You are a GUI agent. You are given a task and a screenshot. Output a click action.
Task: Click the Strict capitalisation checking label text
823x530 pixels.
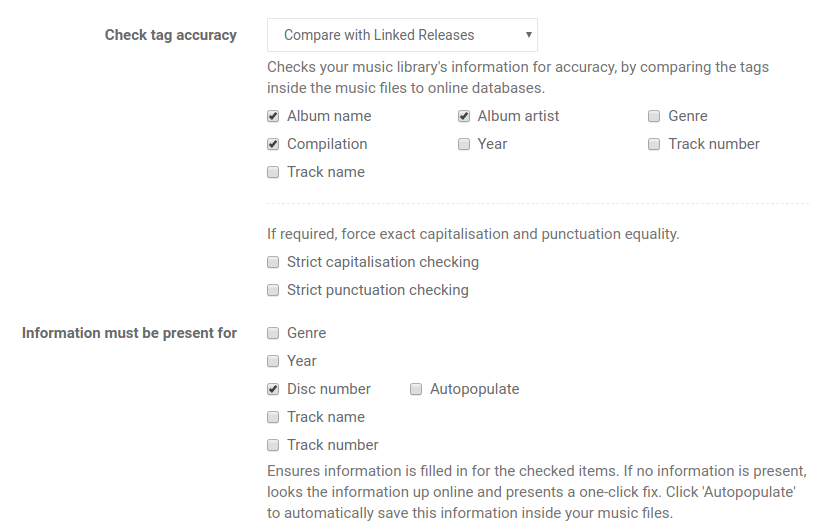383,262
